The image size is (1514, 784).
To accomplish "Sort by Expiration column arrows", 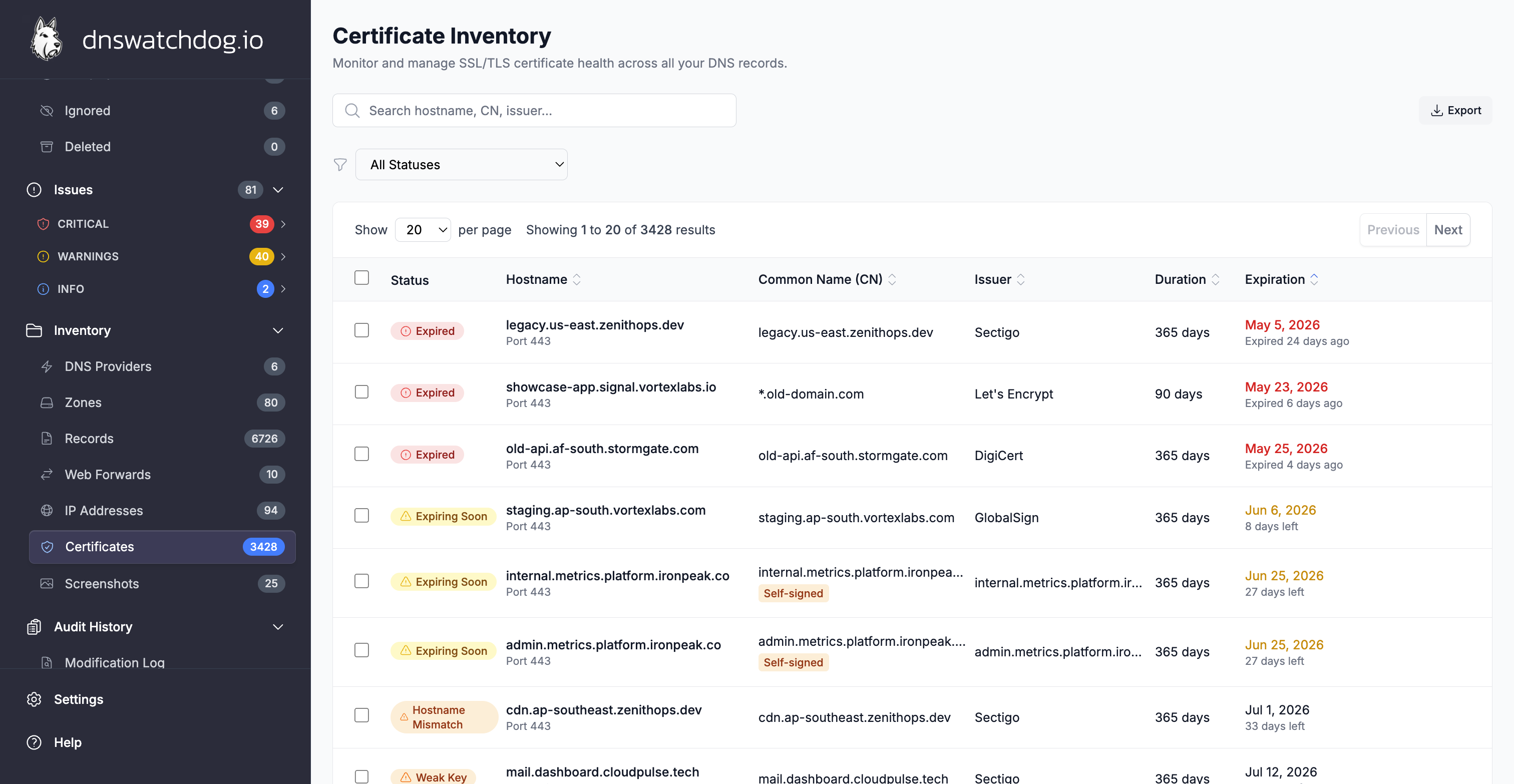I will (x=1314, y=280).
